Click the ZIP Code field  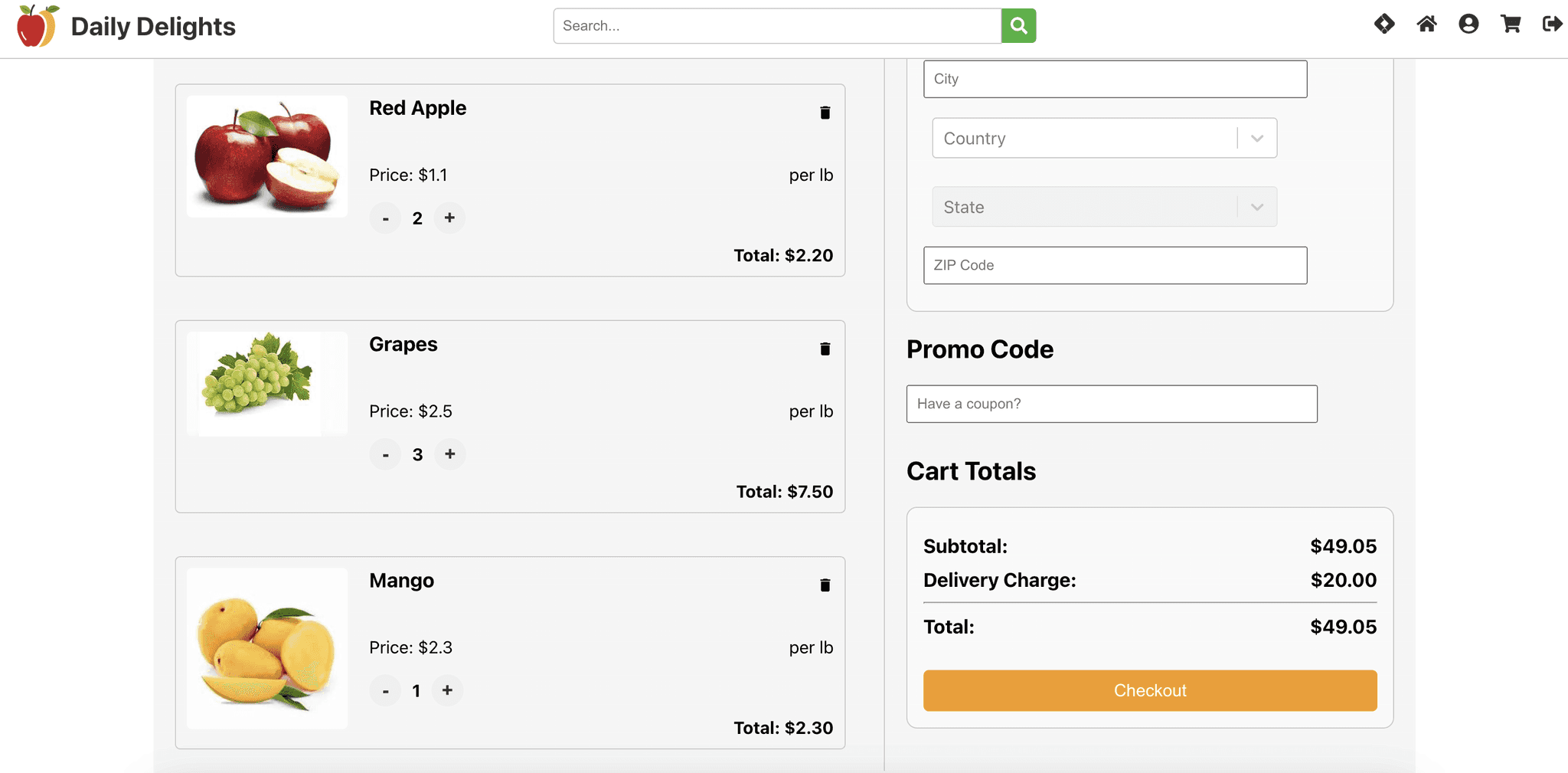[1115, 265]
